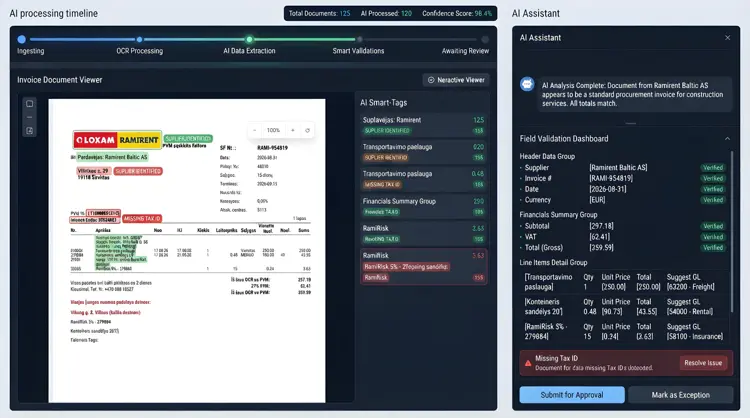Click the splitter handle below the AI message
The image size is (750, 418).
click(631, 123)
